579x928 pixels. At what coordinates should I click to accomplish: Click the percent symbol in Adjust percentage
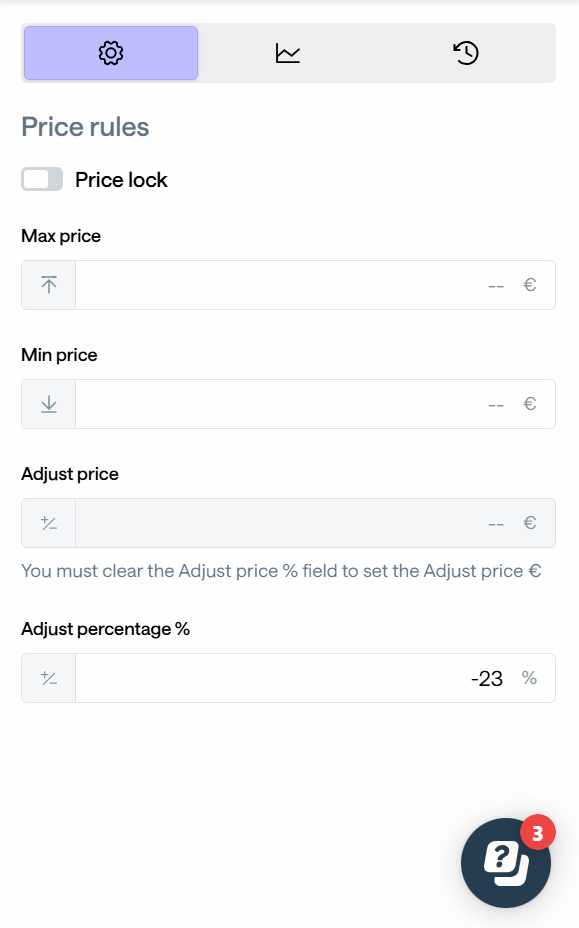pos(529,678)
